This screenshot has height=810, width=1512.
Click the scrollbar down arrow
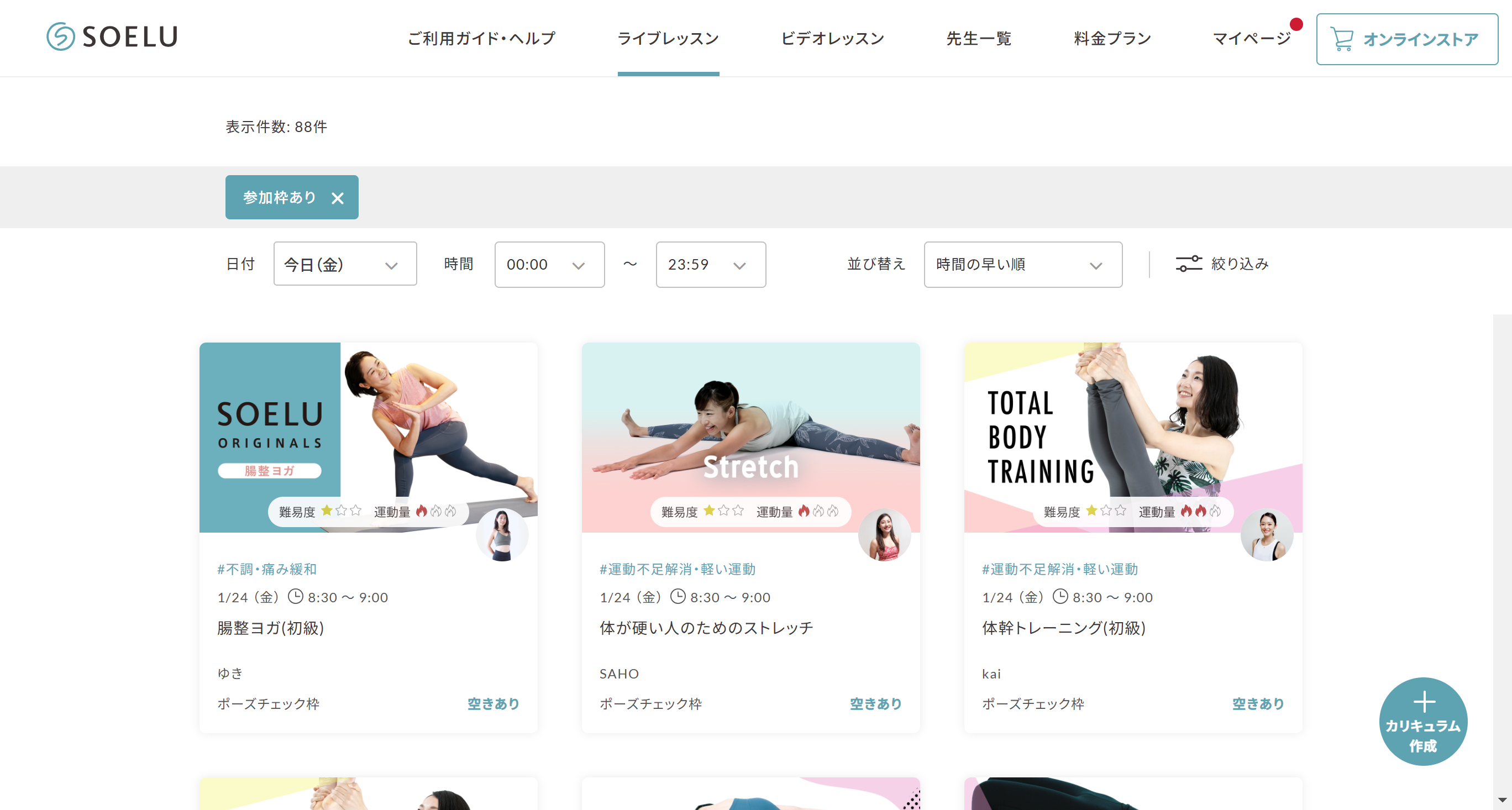(1502, 800)
